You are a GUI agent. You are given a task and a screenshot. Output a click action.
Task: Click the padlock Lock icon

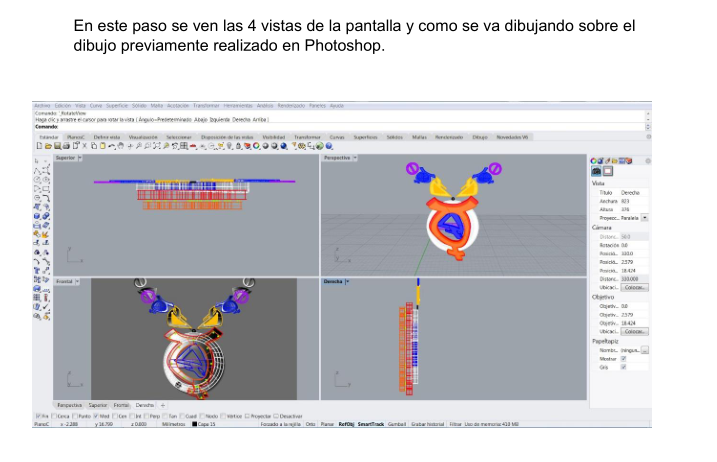[x=238, y=146]
